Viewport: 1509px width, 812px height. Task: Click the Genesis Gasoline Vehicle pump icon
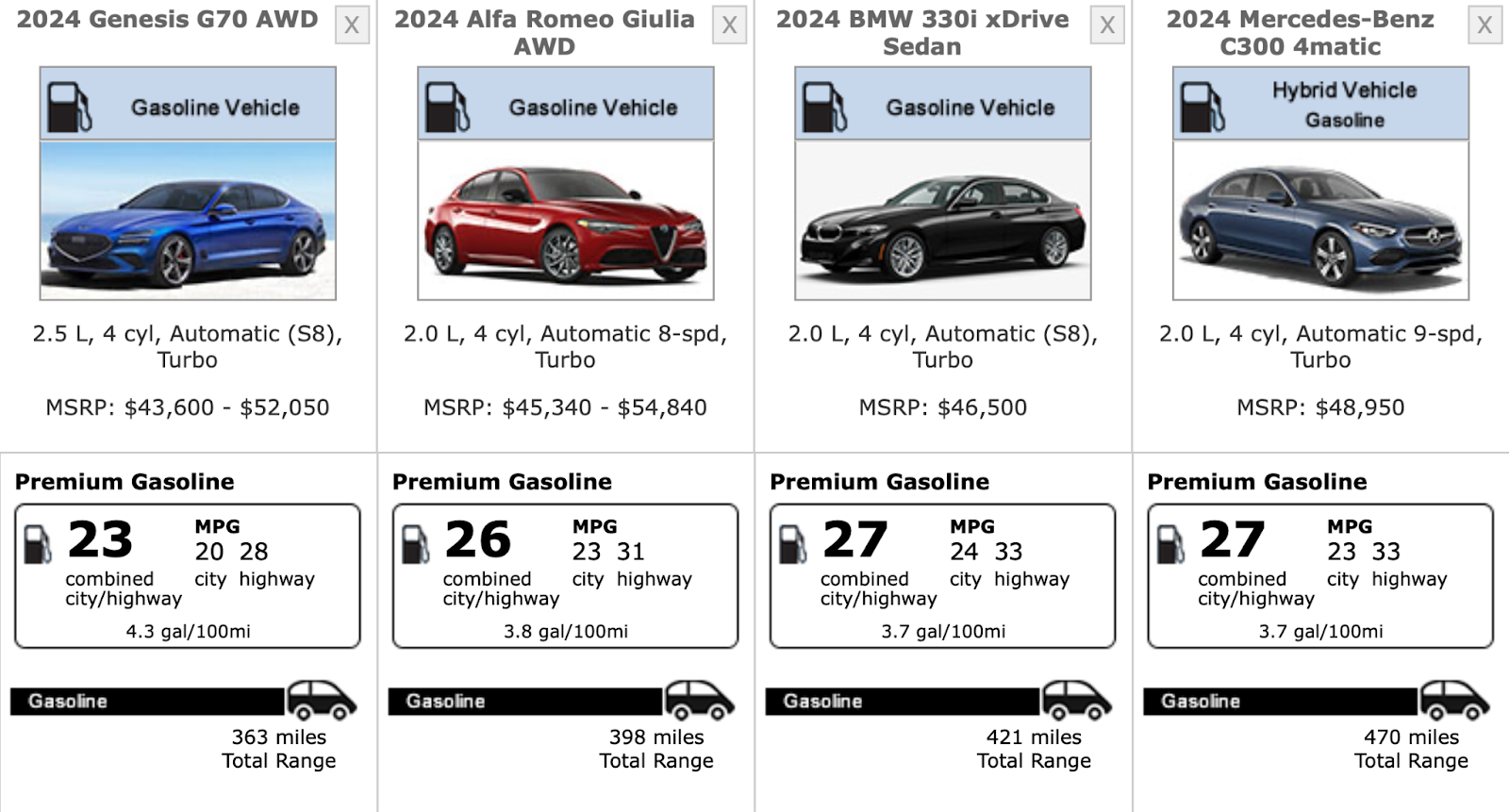[69, 107]
